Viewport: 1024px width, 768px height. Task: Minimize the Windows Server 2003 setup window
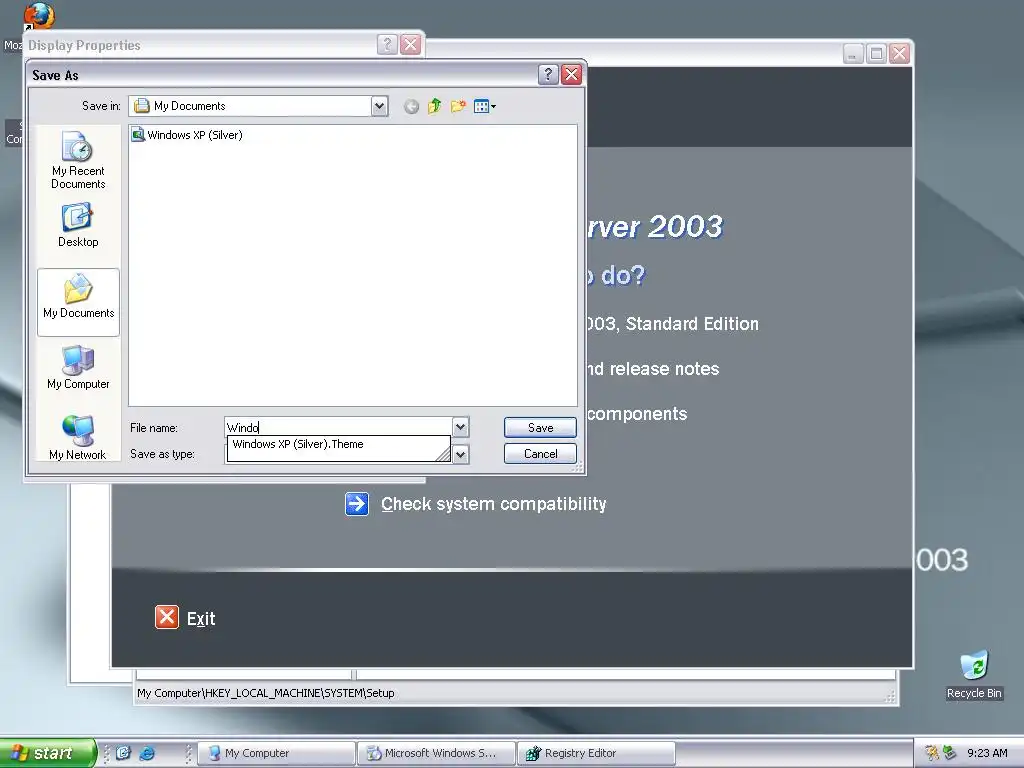tap(853, 54)
